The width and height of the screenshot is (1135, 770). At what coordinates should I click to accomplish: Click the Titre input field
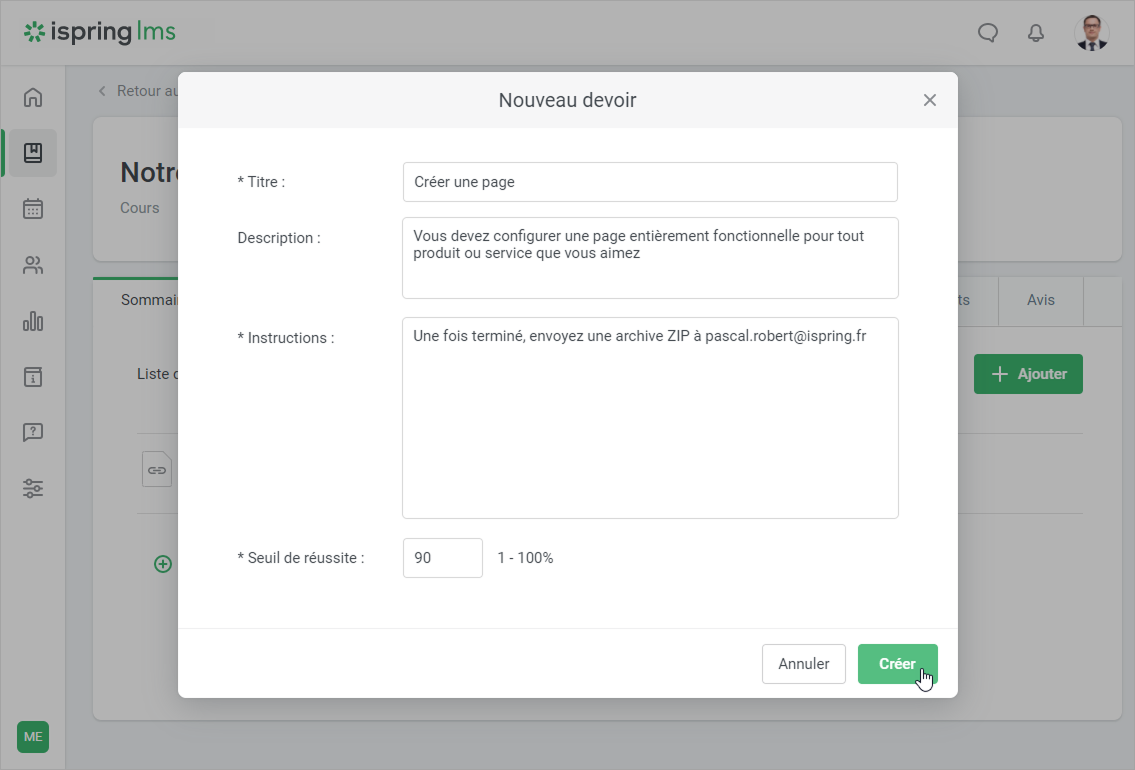tap(650, 182)
